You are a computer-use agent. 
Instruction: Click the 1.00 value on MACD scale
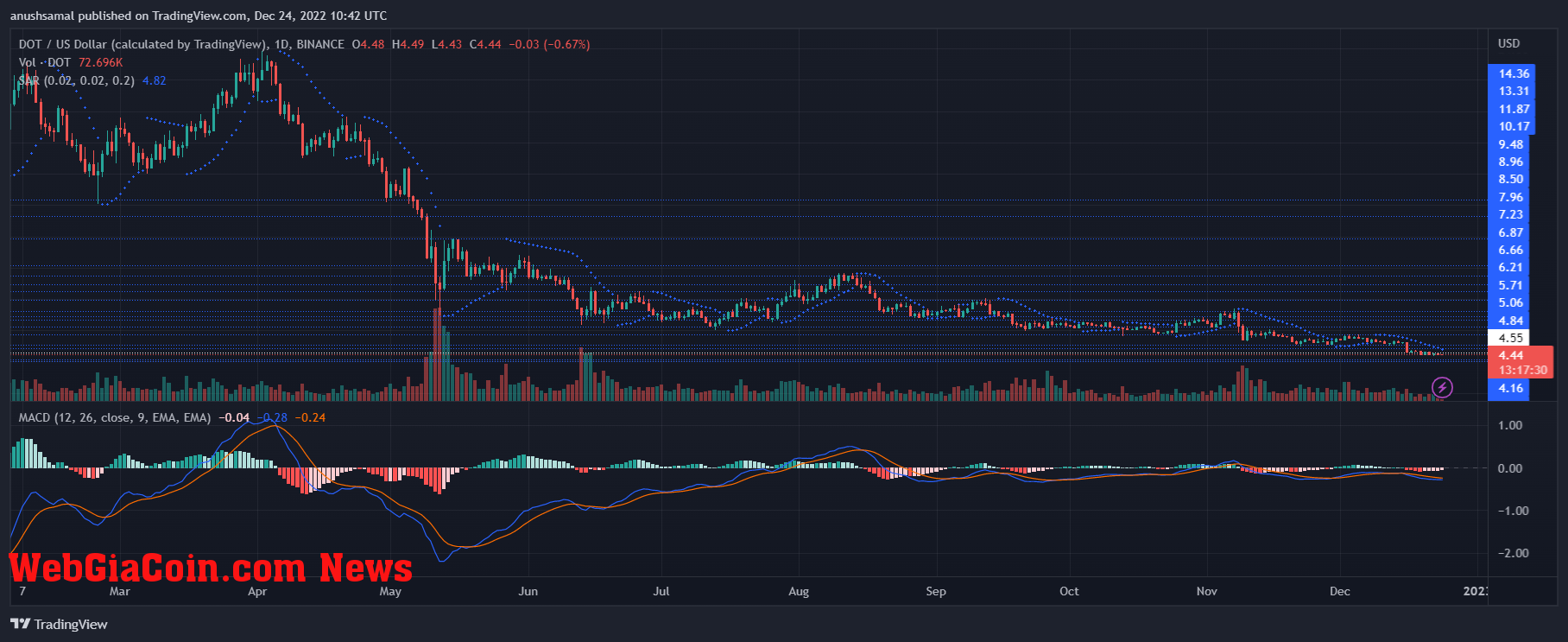1510,425
